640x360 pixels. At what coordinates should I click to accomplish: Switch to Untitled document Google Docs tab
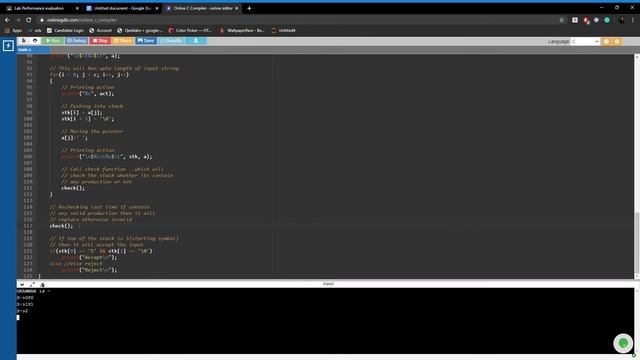(122, 8)
